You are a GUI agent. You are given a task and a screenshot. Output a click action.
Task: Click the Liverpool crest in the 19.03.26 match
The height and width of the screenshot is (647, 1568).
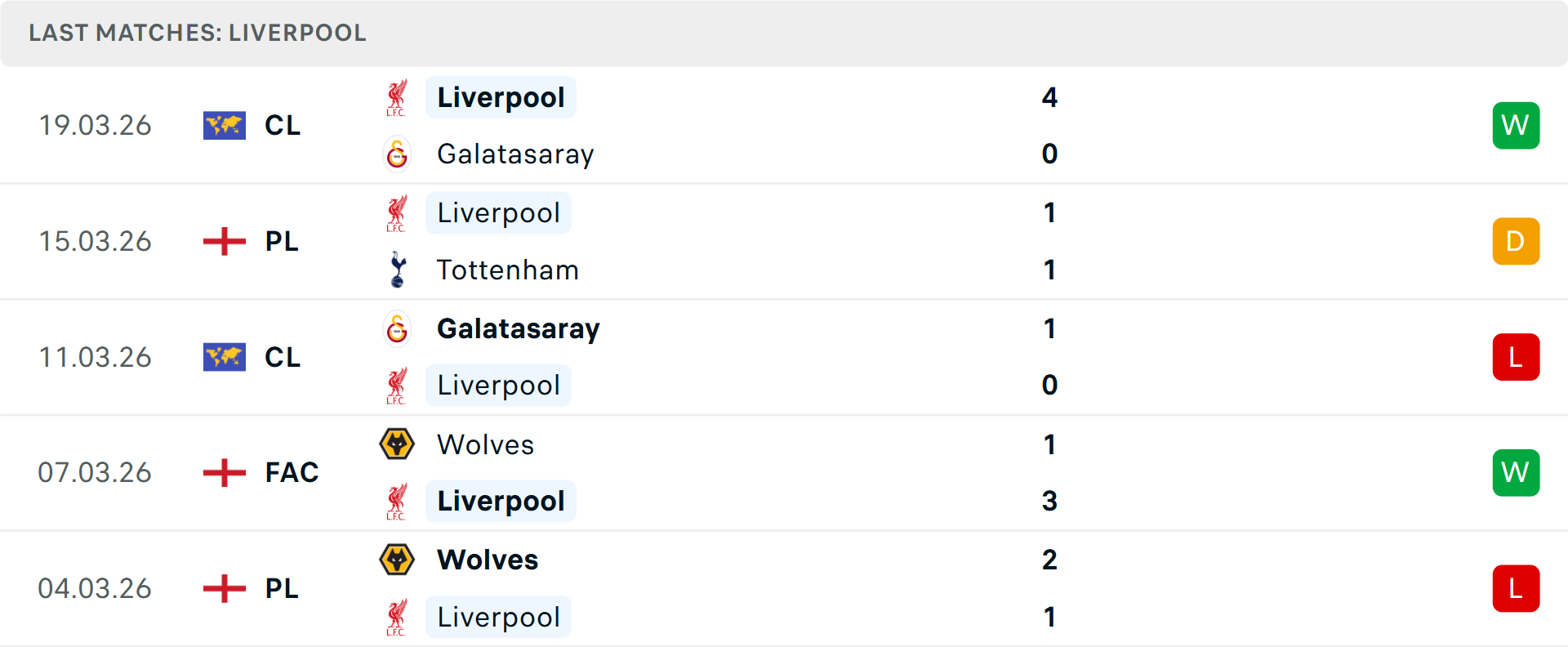coord(397,97)
